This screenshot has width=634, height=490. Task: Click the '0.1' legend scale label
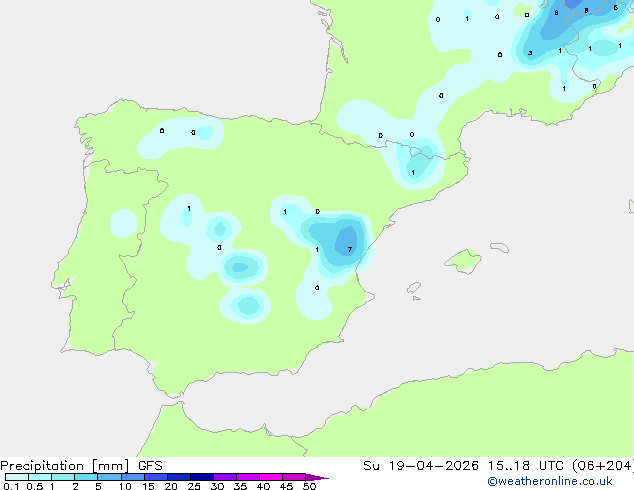click(x=11, y=486)
